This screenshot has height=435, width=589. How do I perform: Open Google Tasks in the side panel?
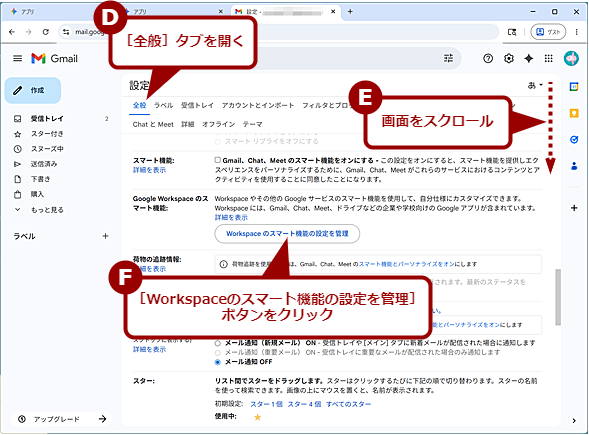(574, 140)
